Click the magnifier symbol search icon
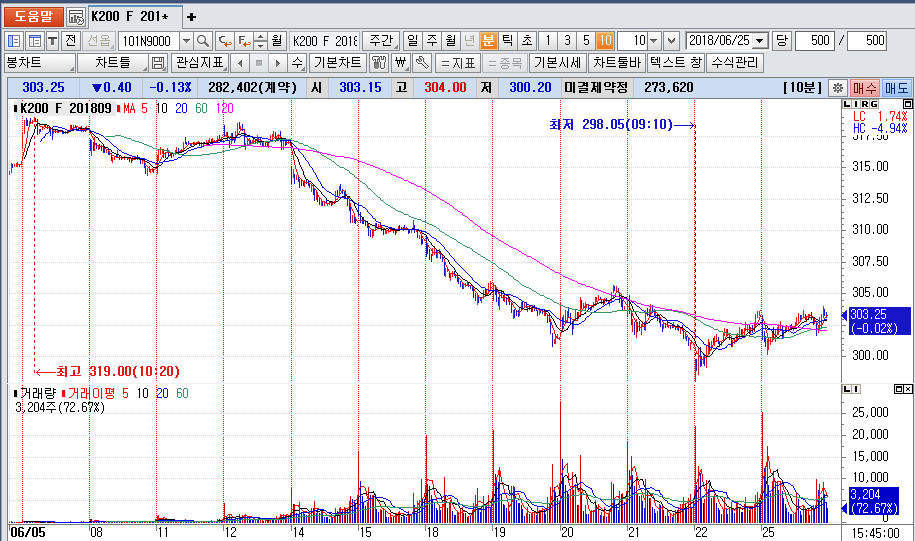The width and height of the screenshot is (915, 541). tap(203, 41)
